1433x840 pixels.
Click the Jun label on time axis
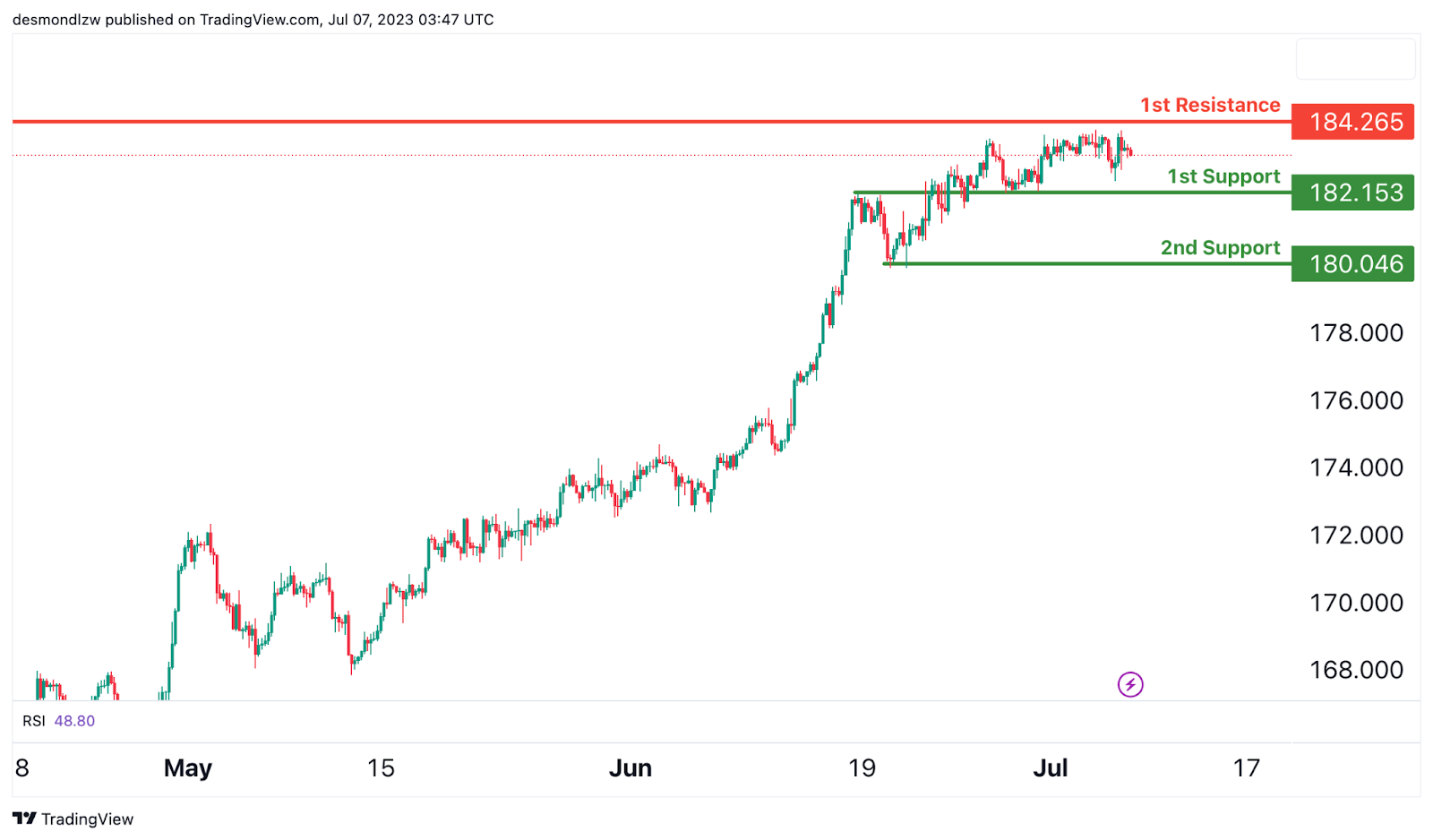pyautogui.click(x=631, y=768)
